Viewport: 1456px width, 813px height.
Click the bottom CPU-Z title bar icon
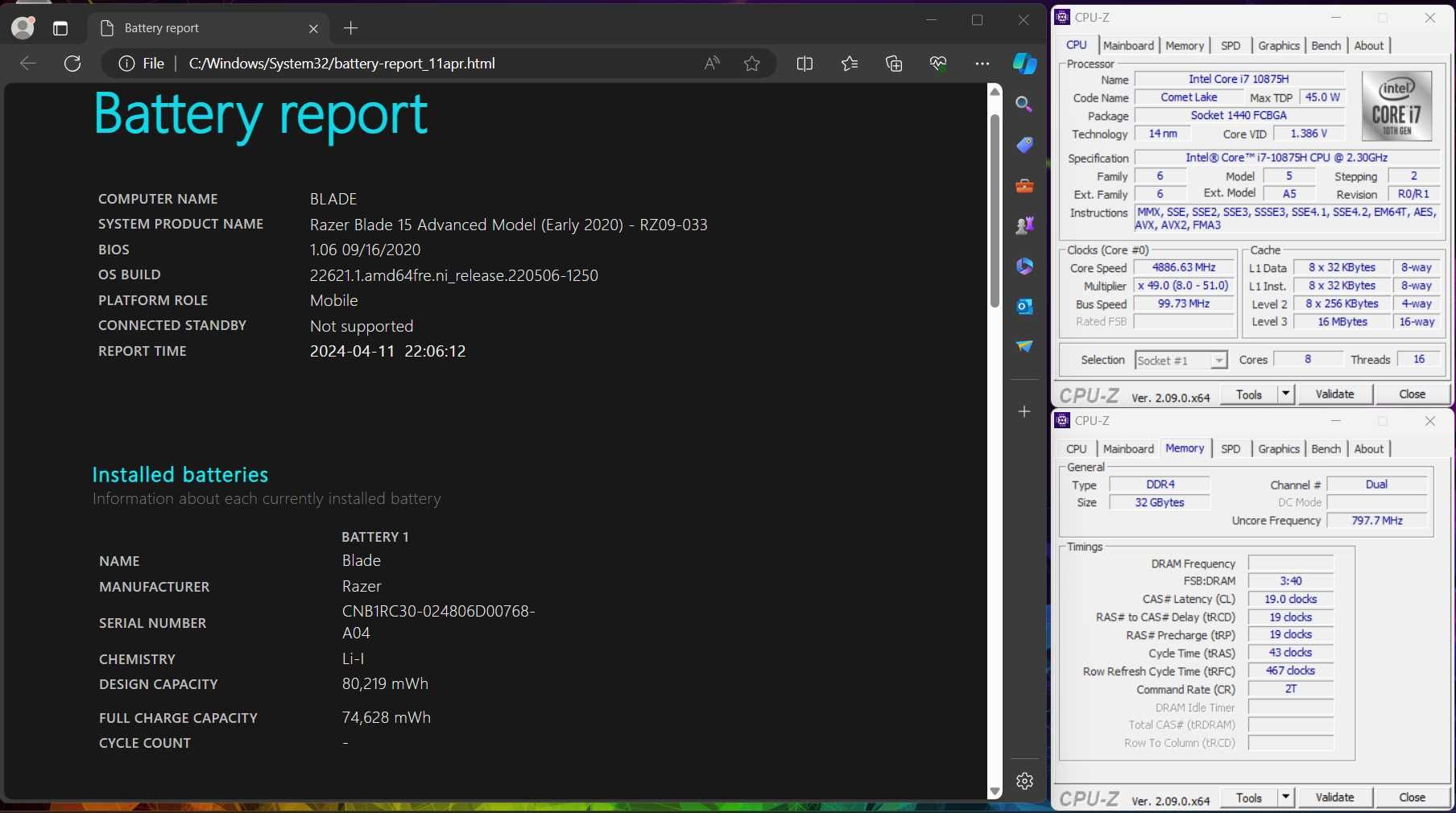point(1063,420)
